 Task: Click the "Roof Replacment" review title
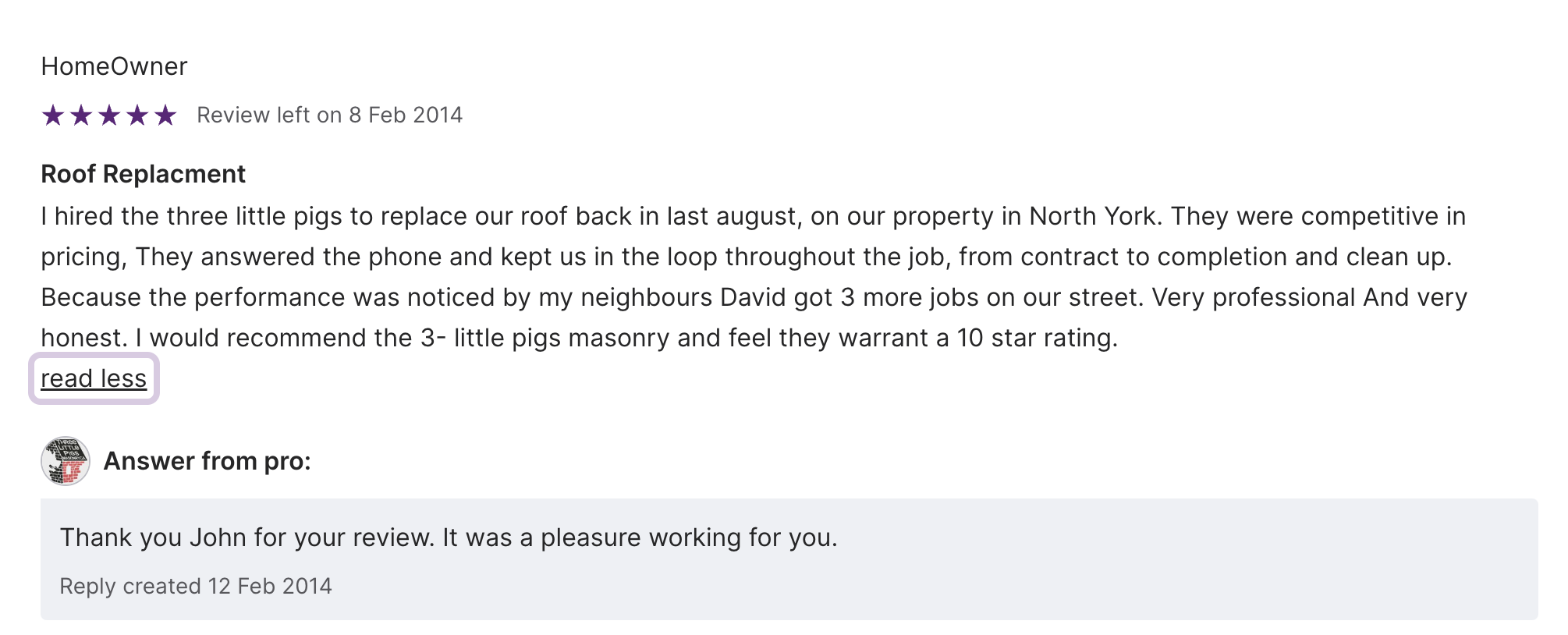tap(143, 174)
